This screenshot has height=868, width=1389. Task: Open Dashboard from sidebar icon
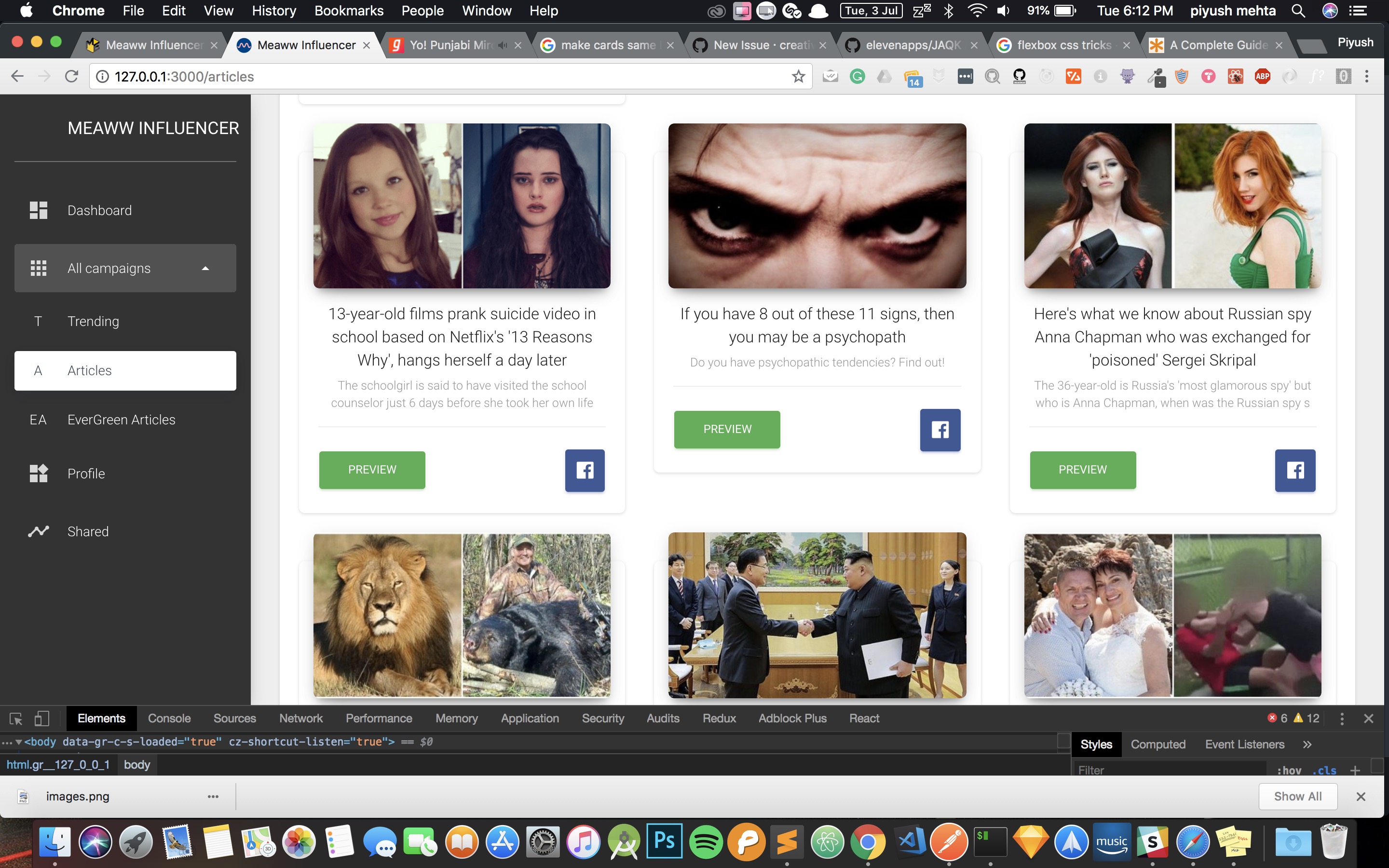pos(39,210)
